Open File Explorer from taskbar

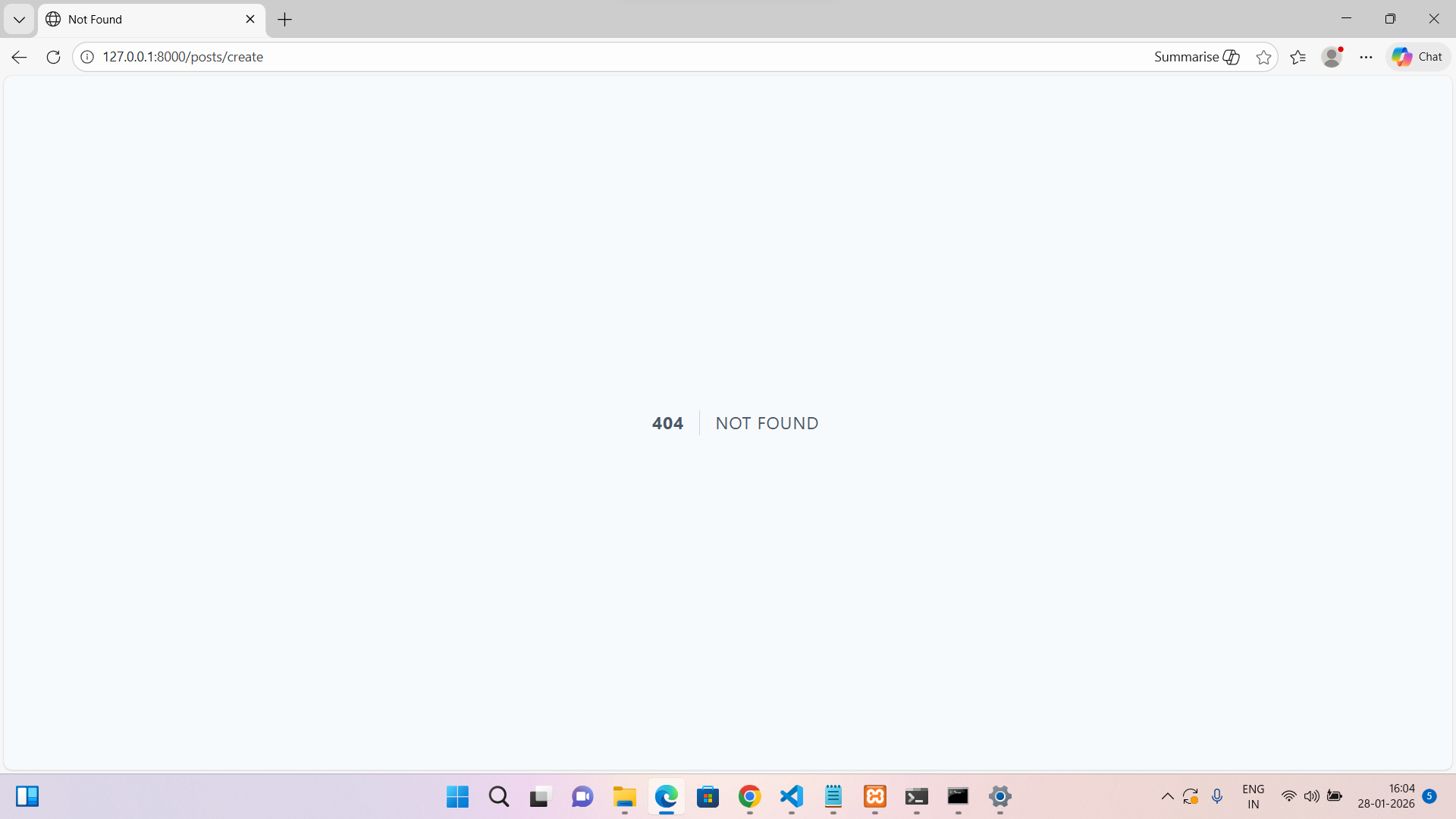point(624,796)
